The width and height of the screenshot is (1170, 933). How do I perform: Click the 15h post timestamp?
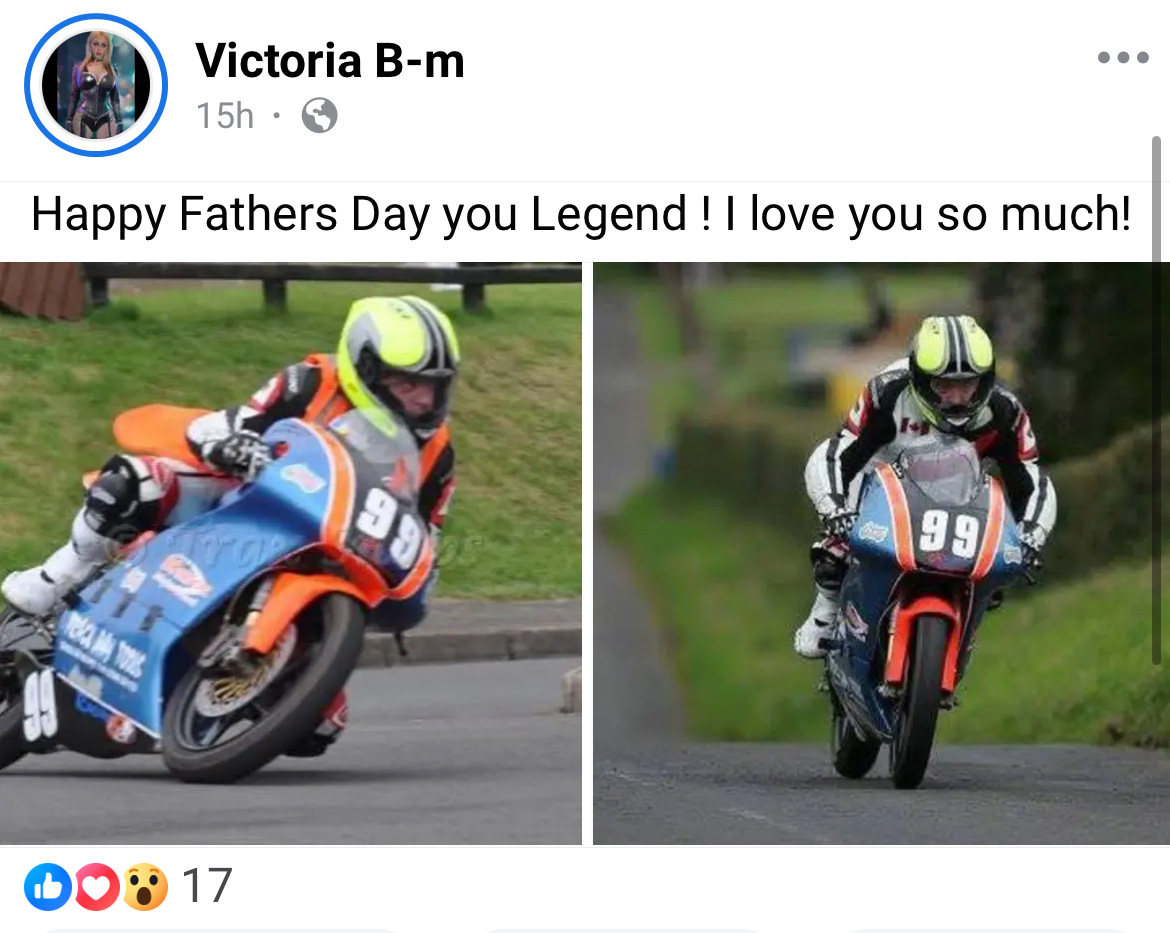click(225, 116)
